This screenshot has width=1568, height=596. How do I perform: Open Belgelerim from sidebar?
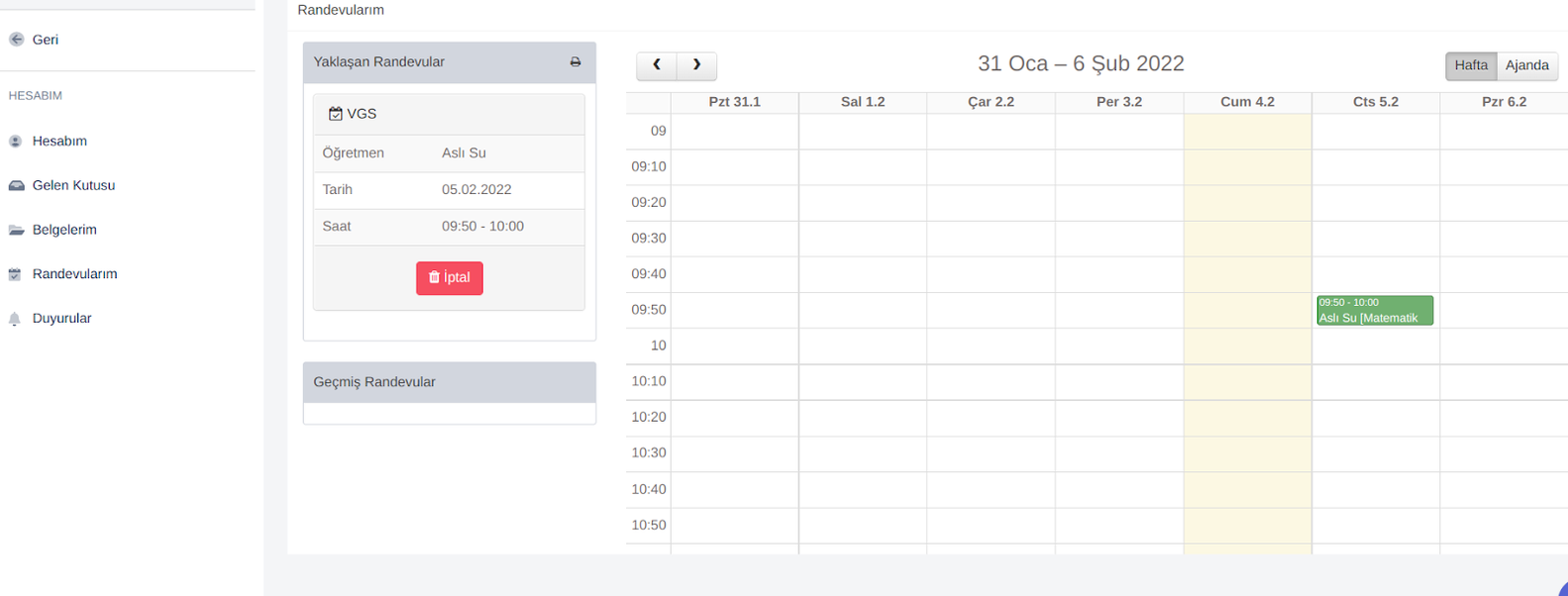tap(64, 230)
